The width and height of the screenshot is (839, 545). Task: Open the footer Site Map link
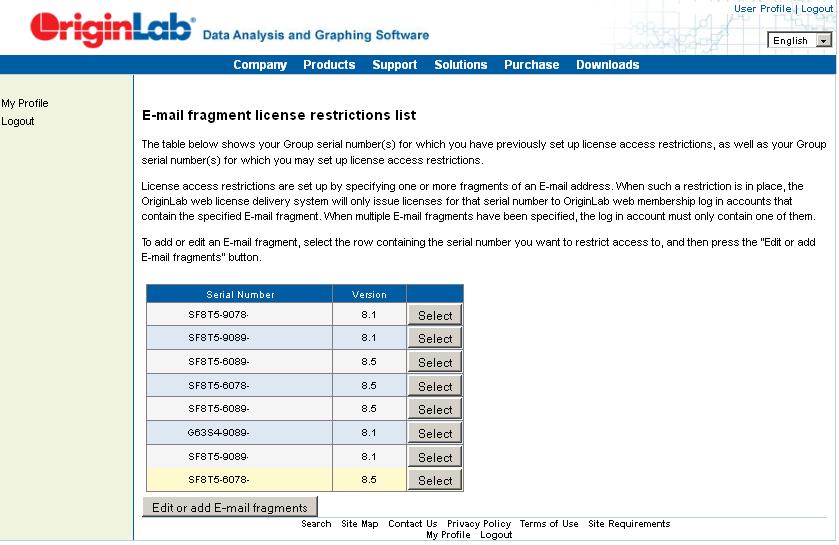pyautogui.click(x=360, y=524)
